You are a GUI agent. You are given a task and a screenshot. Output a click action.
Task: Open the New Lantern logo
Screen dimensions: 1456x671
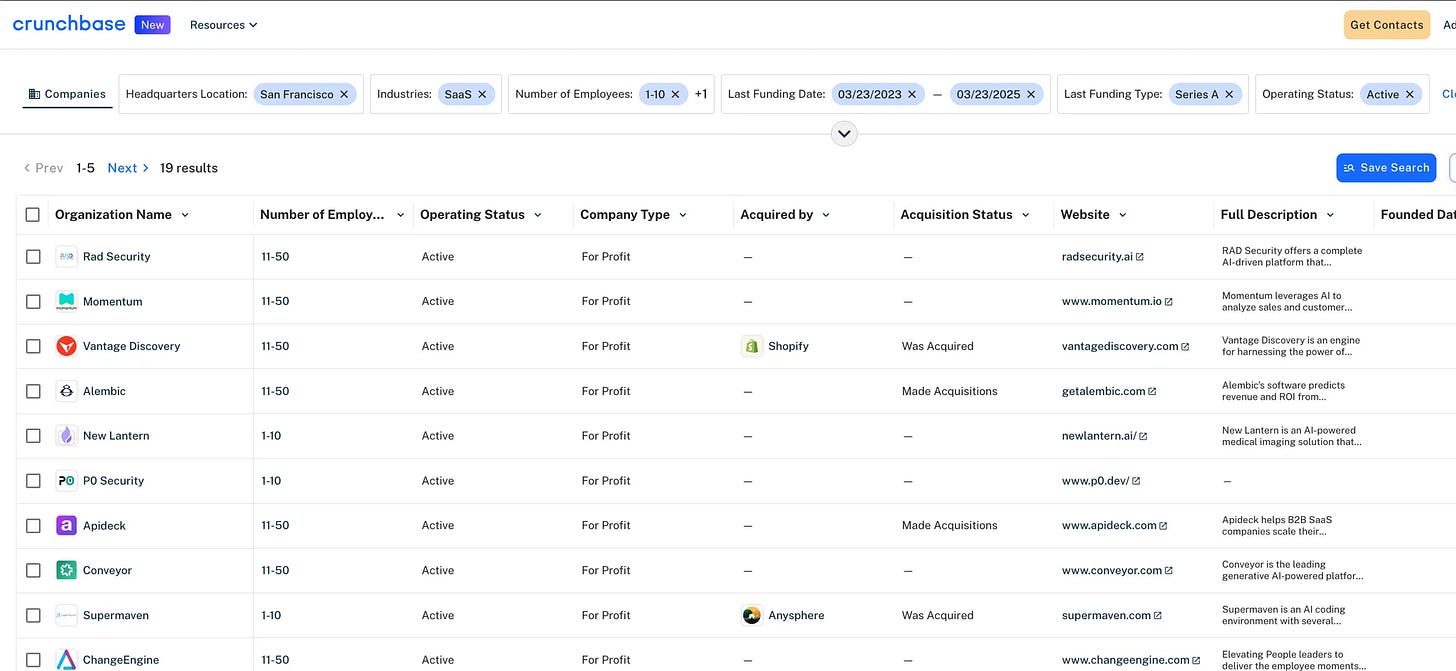click(66, 436)
